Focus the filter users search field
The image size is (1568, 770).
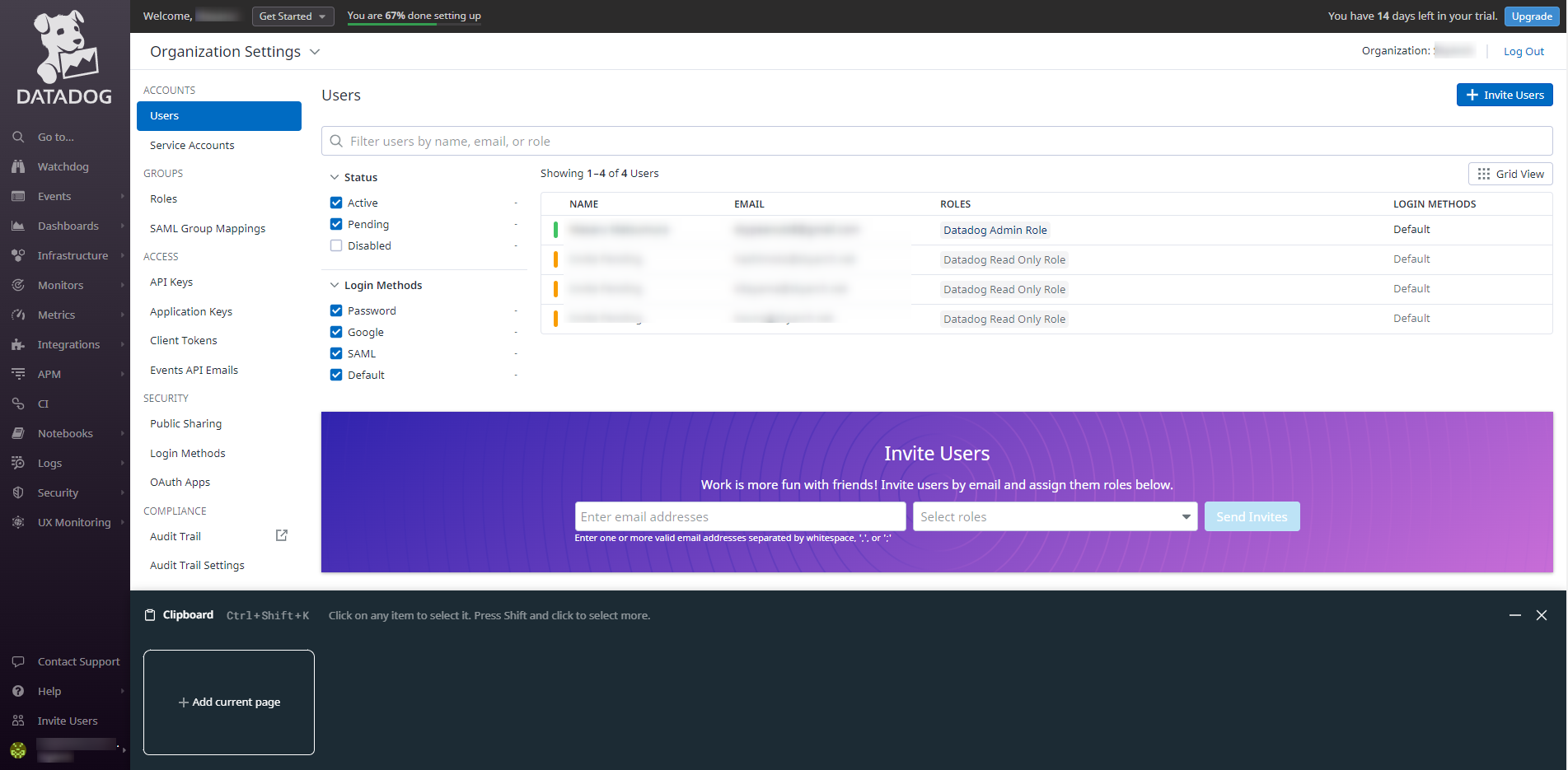click(x=937, y=141)
